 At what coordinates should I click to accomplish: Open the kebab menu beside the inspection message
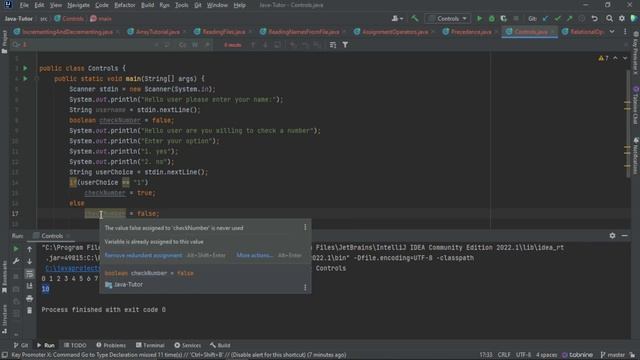click(305, 227)
